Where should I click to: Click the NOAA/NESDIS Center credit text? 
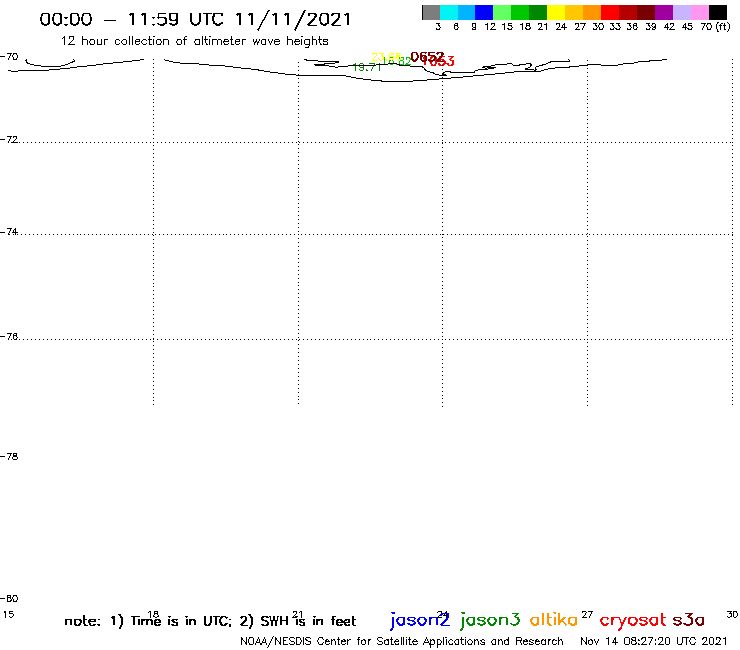402,641
